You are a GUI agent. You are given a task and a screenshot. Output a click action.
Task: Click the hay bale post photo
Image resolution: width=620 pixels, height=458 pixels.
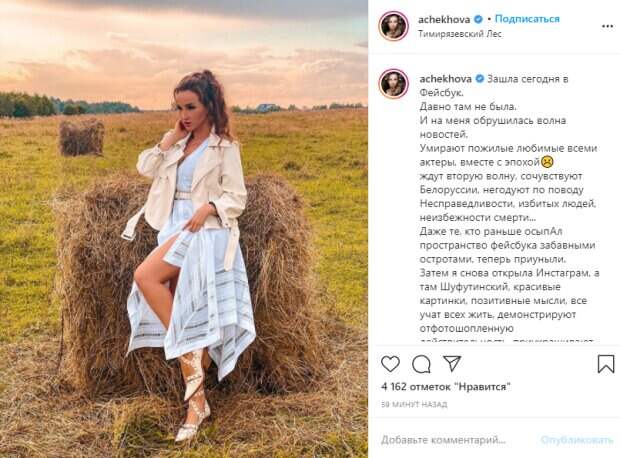184,229
